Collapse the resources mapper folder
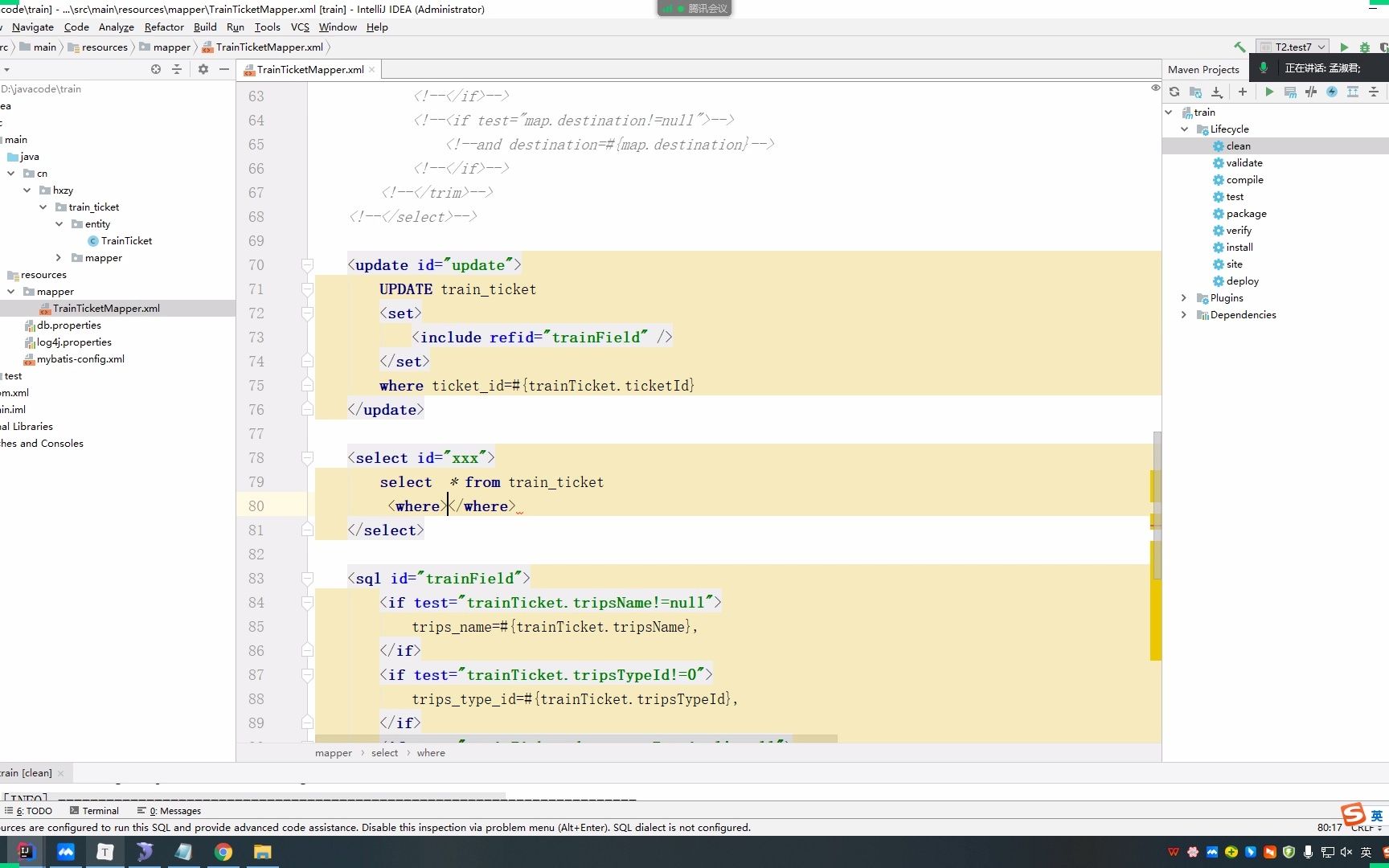 coord(10,292)
